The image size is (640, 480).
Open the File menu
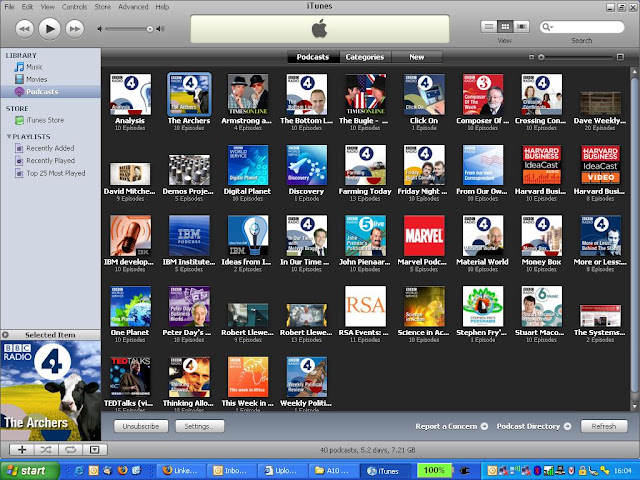click(9, 7)
